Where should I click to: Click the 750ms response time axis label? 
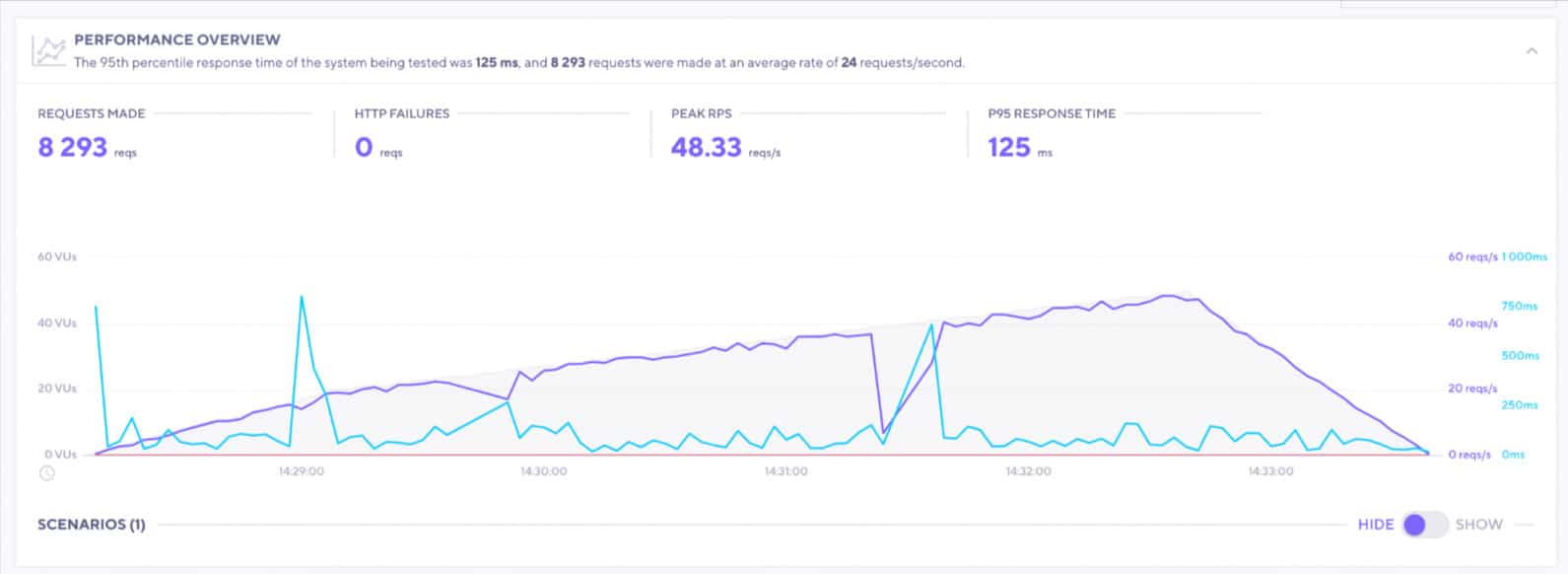pos(1519,306)
